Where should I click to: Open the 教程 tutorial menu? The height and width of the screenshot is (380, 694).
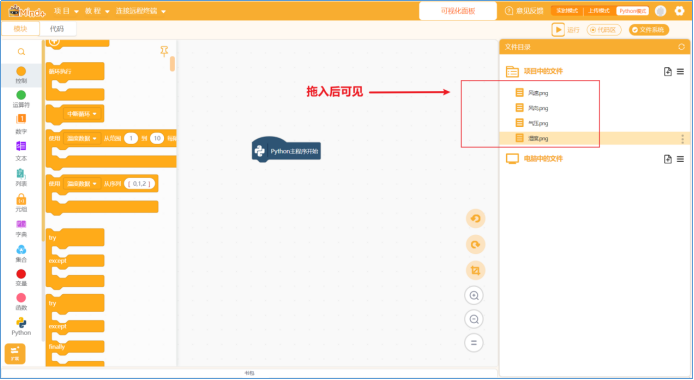coord(97,11)
